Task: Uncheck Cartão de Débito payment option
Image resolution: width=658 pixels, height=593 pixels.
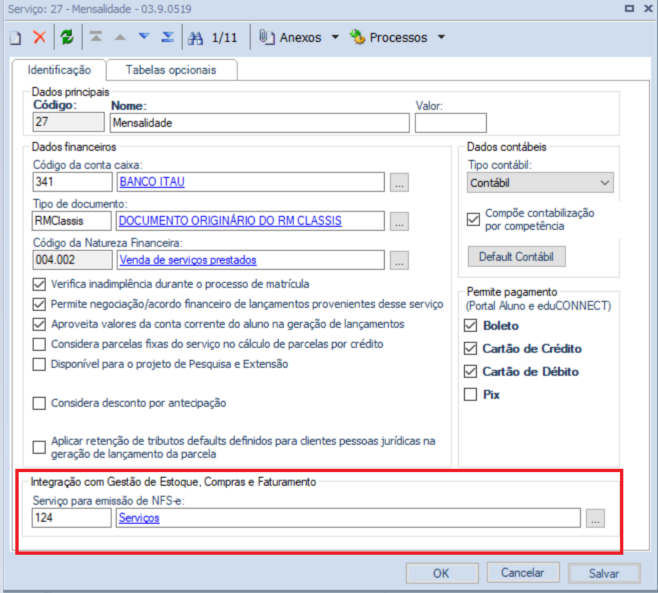Action: tap(470, 371)
